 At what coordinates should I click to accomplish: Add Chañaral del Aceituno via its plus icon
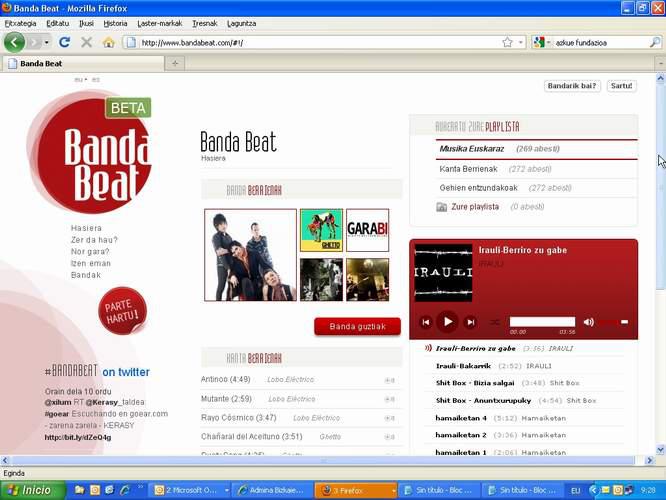point(389,437)
